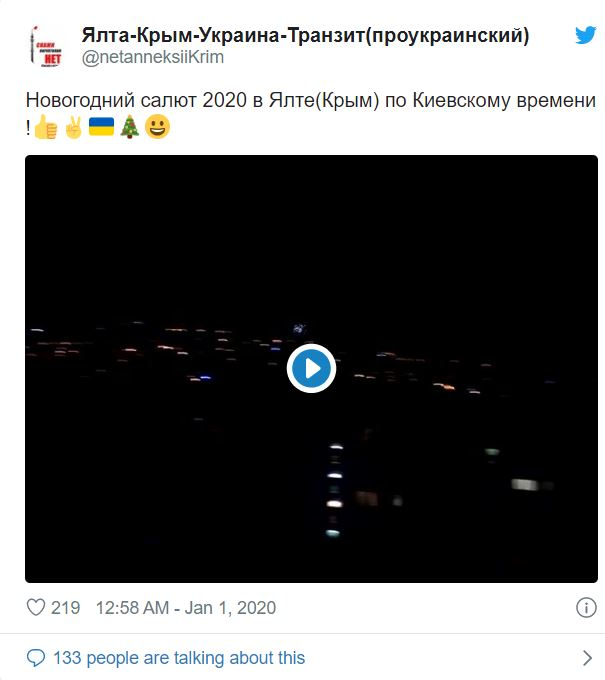
Task: Click the Ukrainian flag emoji in tweet
Action: pyautogui.click(x=101, y=127)
